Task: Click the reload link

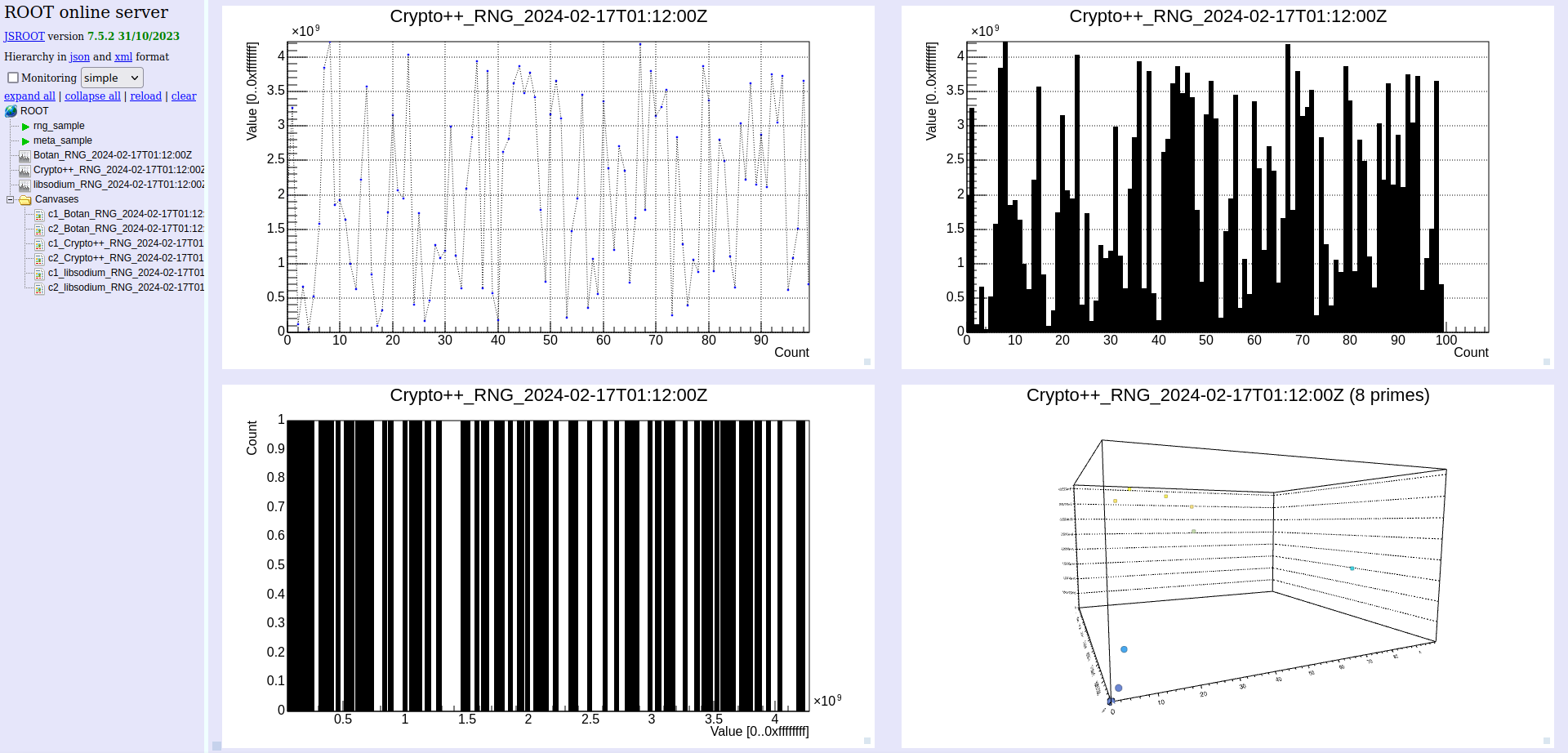Action: (x=145, y=96)
